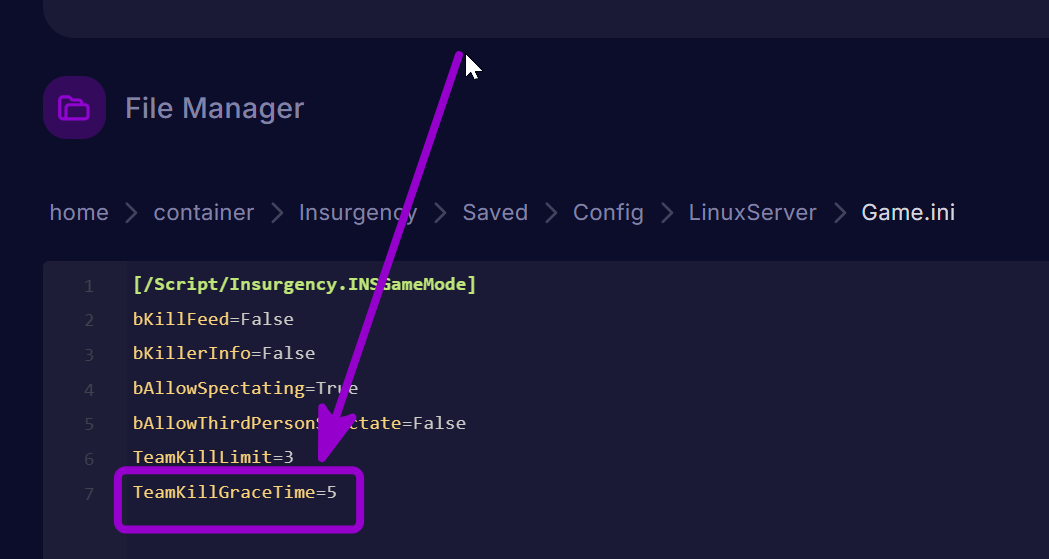
Task: Select line number 3 in the gutter
Action: pos(89,355)
